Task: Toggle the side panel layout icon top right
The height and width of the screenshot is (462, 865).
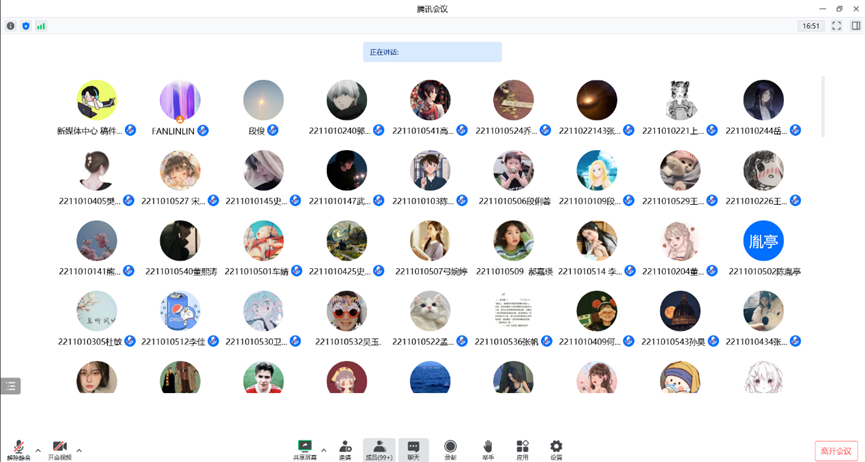Action: coord(855,26)
